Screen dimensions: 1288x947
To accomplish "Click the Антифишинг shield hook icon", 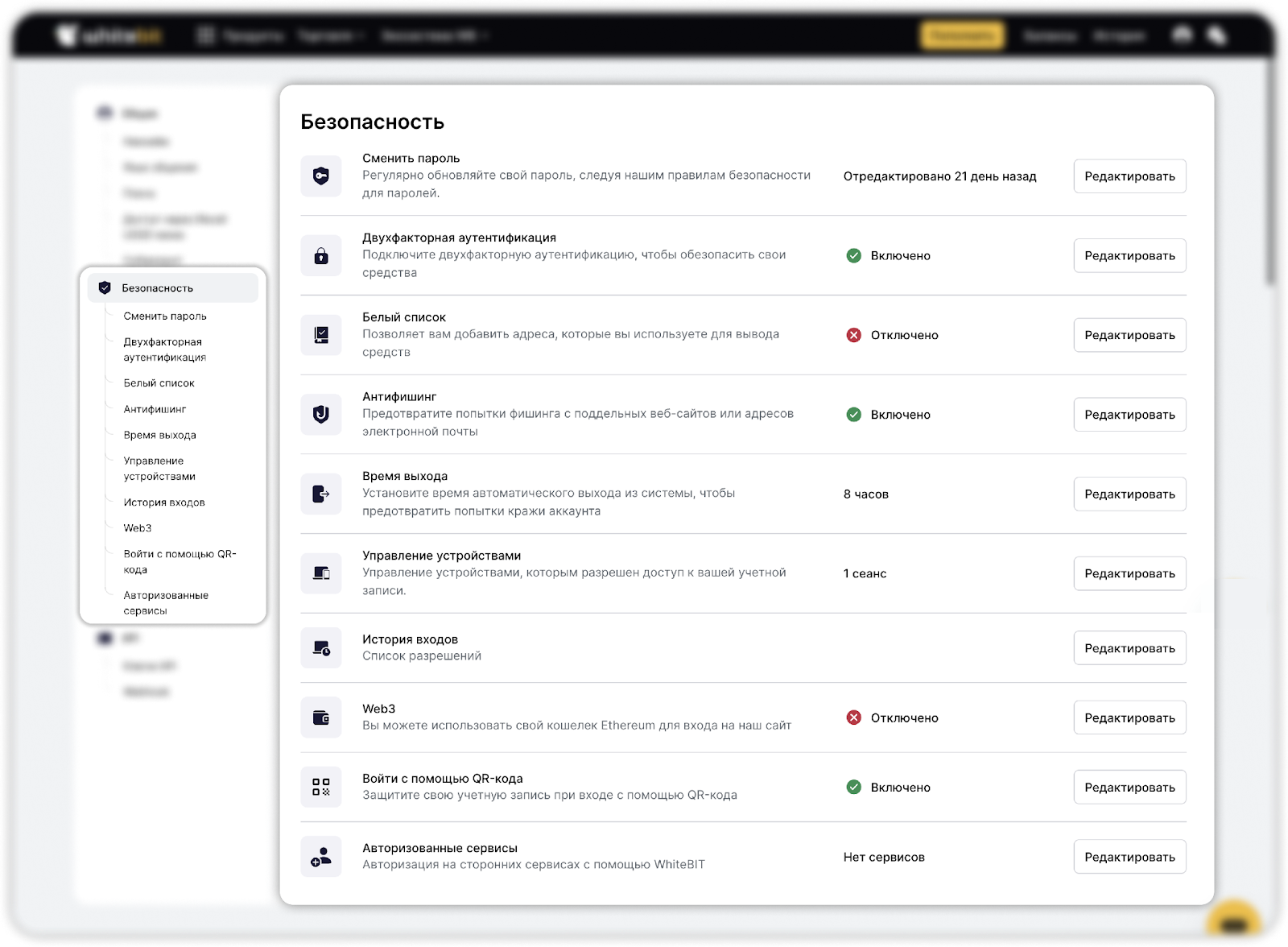I will point(320,415).
